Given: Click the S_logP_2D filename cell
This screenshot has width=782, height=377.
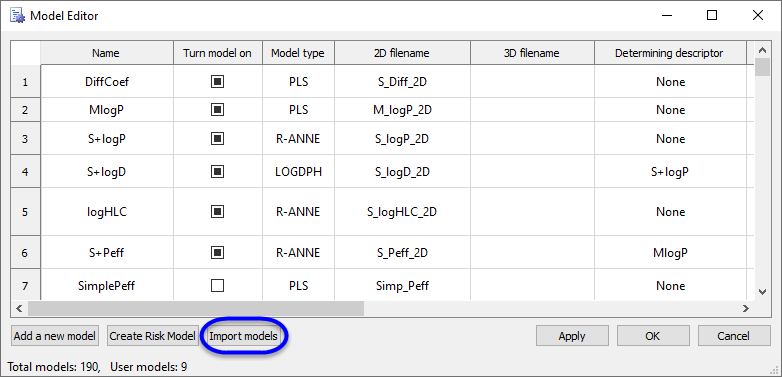Looking at the screenshot, I should click(x=402, y=139).
